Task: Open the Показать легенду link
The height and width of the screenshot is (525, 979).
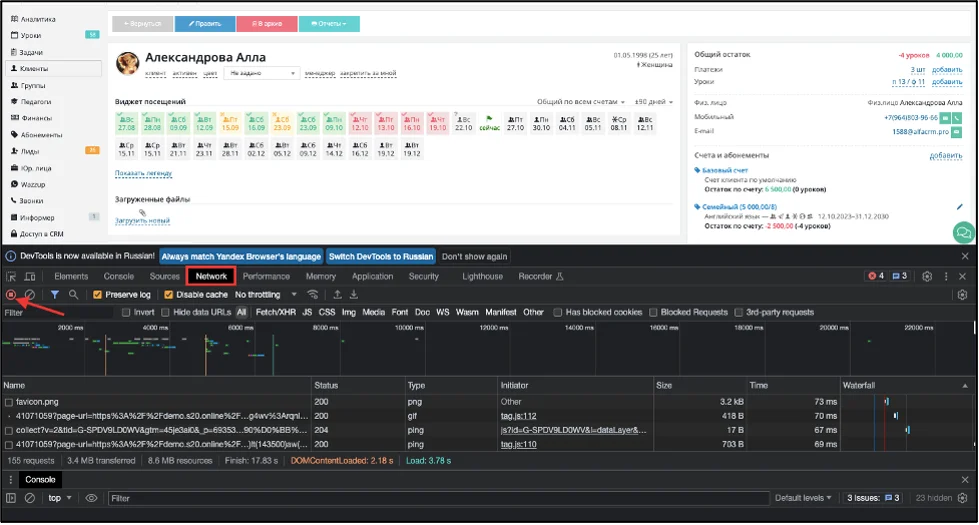Action: tap(143, 174)
